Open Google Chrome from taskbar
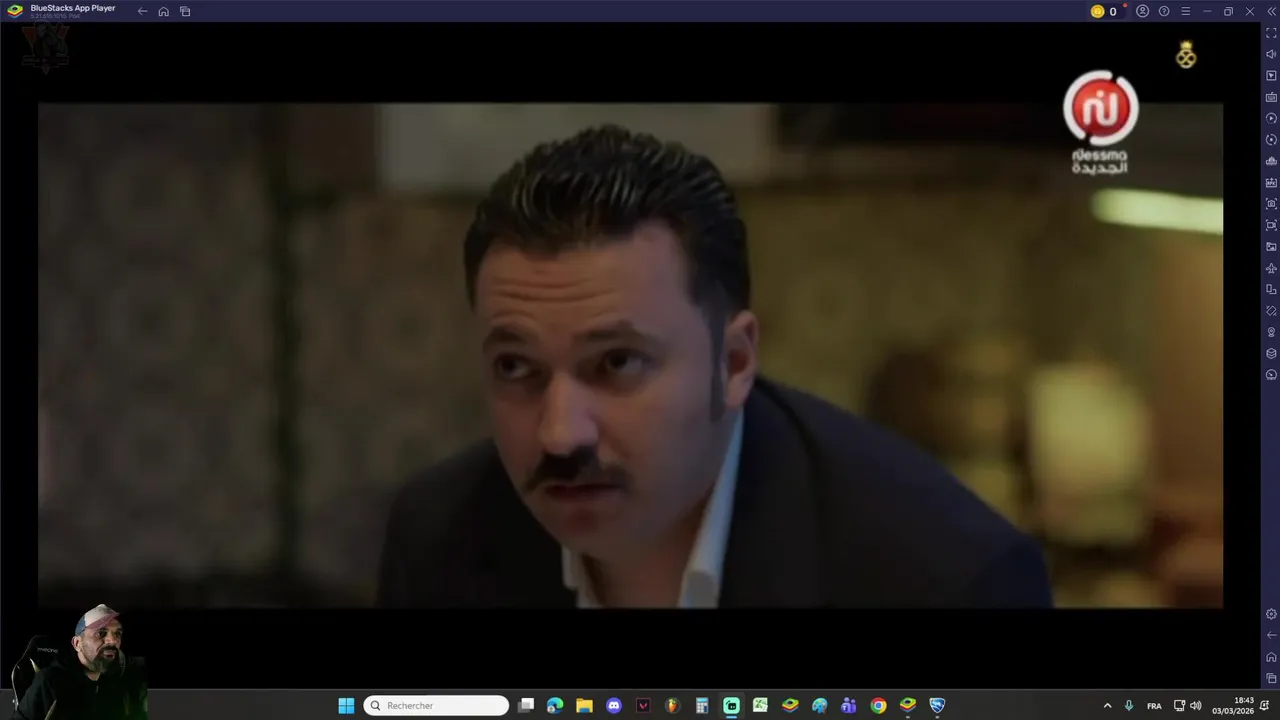The height and width of the screenshot is (720, 1280). (878, 706)
